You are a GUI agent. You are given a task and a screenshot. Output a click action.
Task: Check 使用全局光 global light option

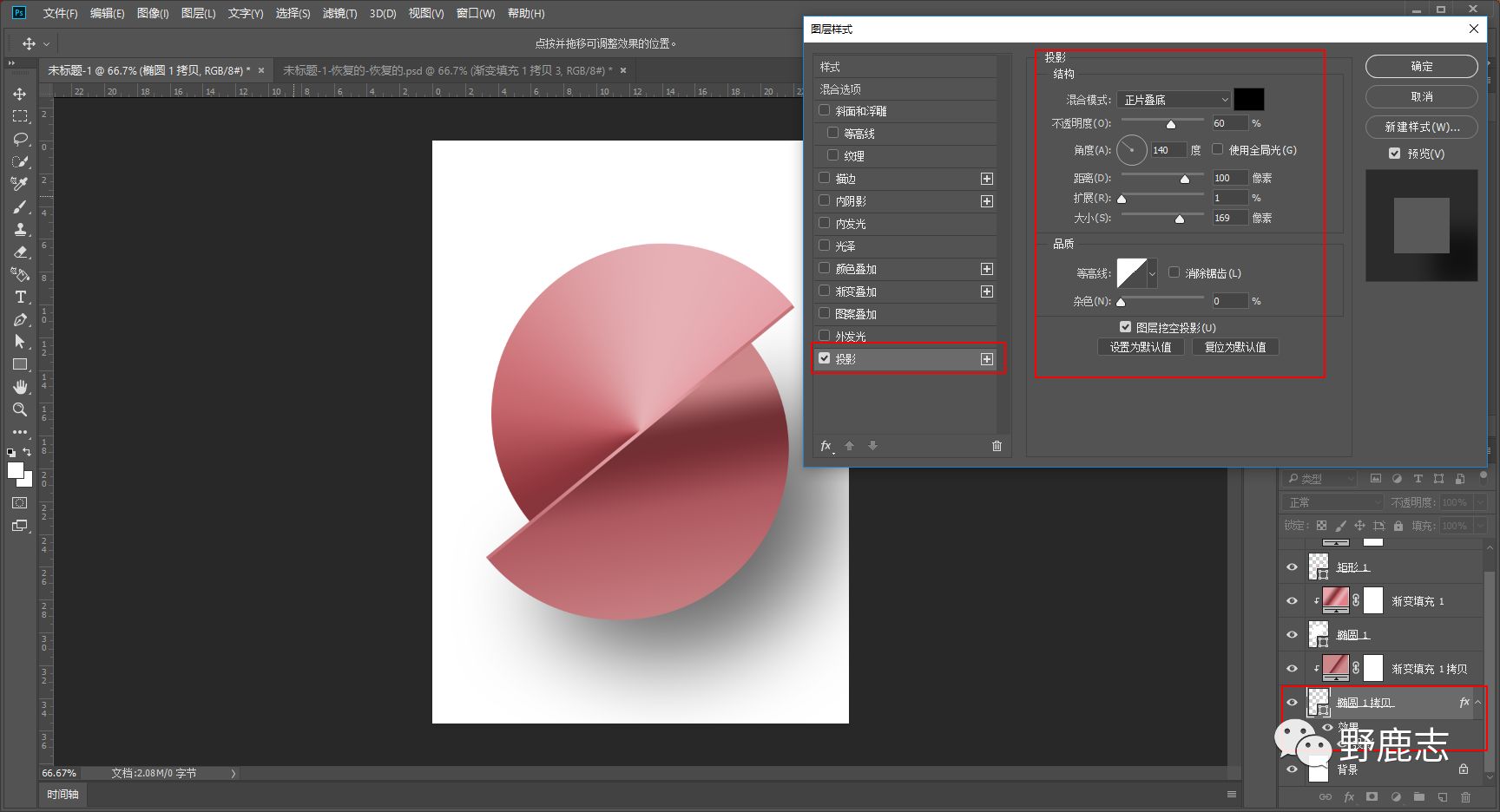click(1218, 149)
